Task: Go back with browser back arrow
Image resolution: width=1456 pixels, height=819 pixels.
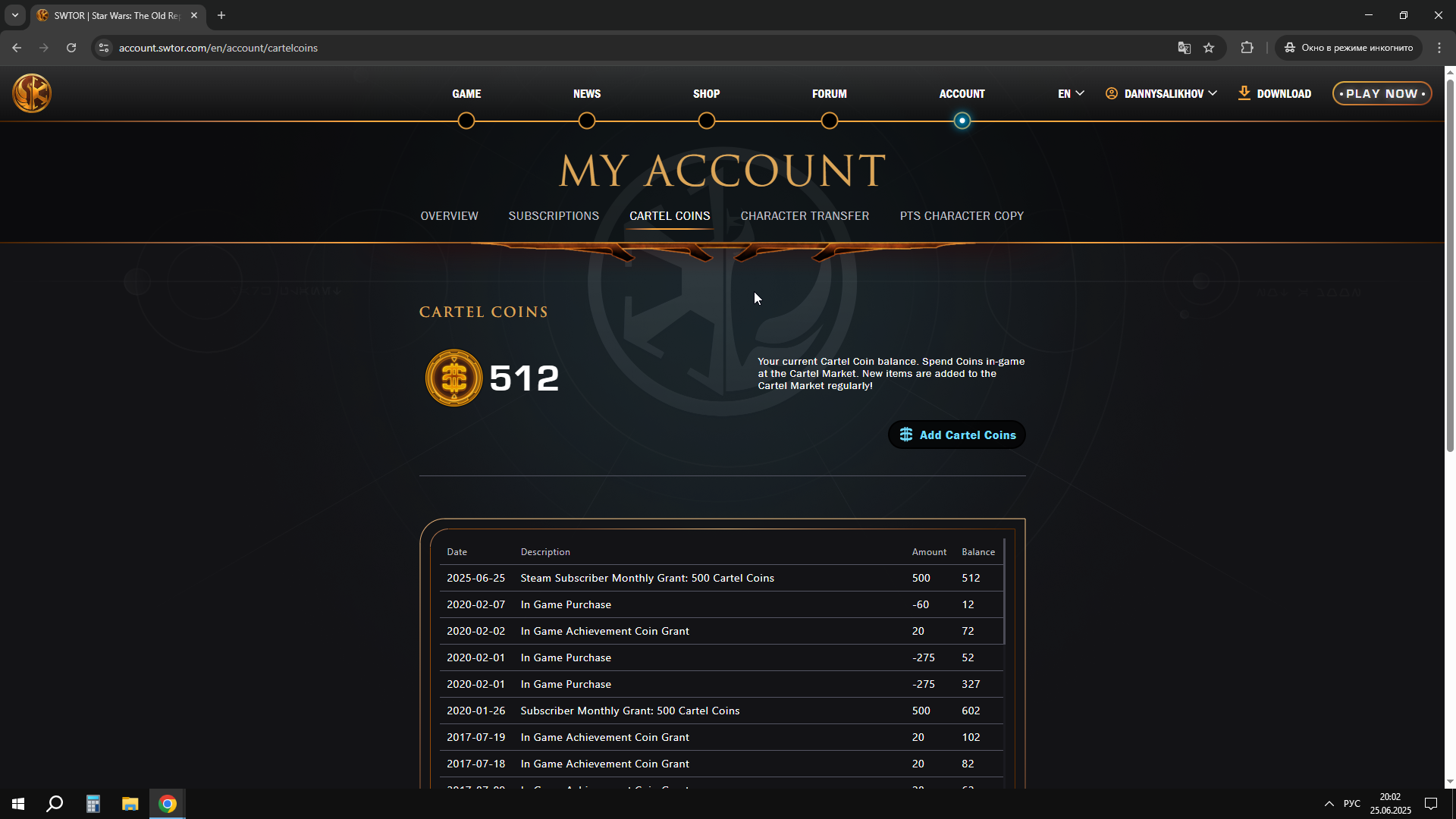Action: (17, 48)
